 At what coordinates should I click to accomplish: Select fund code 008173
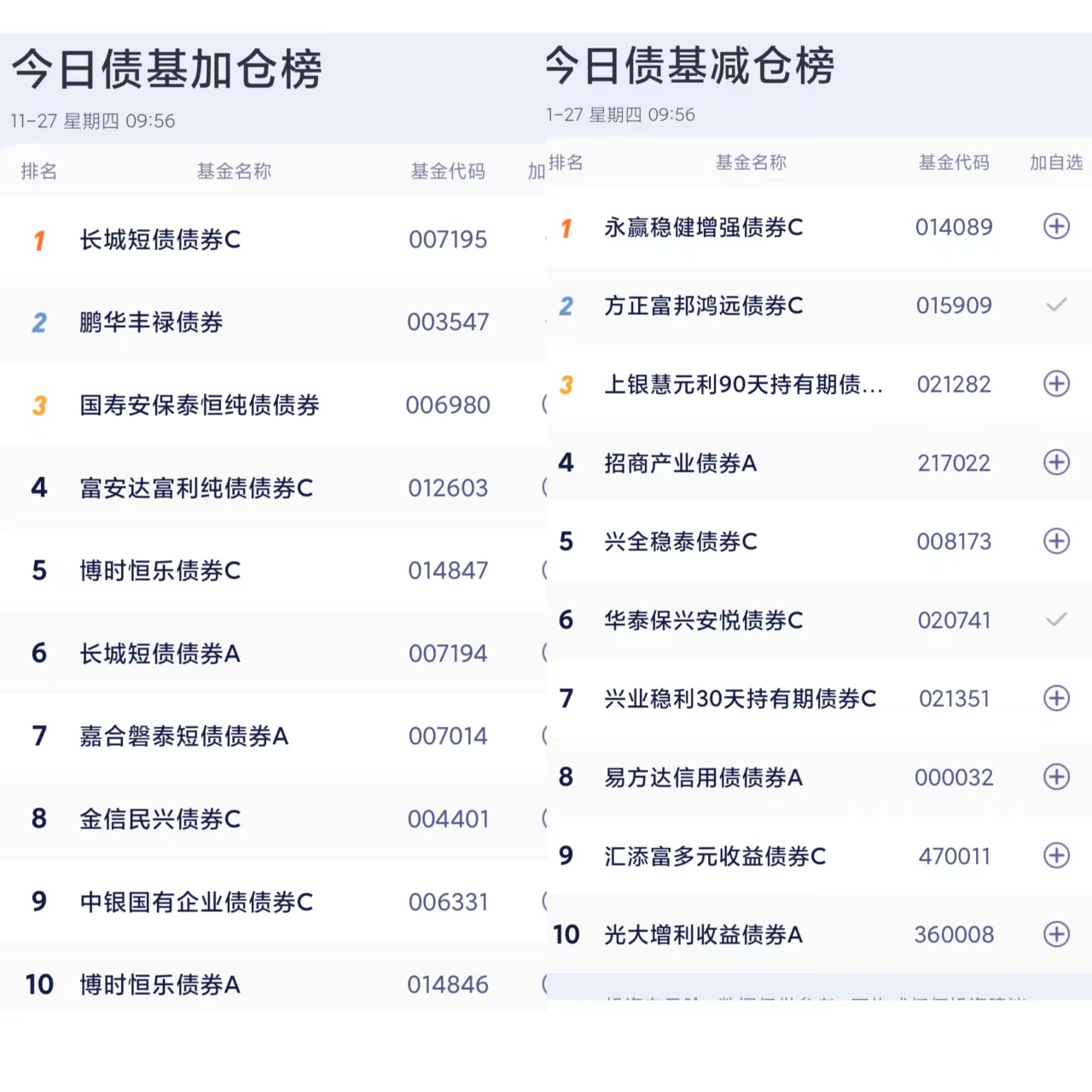click(954, 542)
